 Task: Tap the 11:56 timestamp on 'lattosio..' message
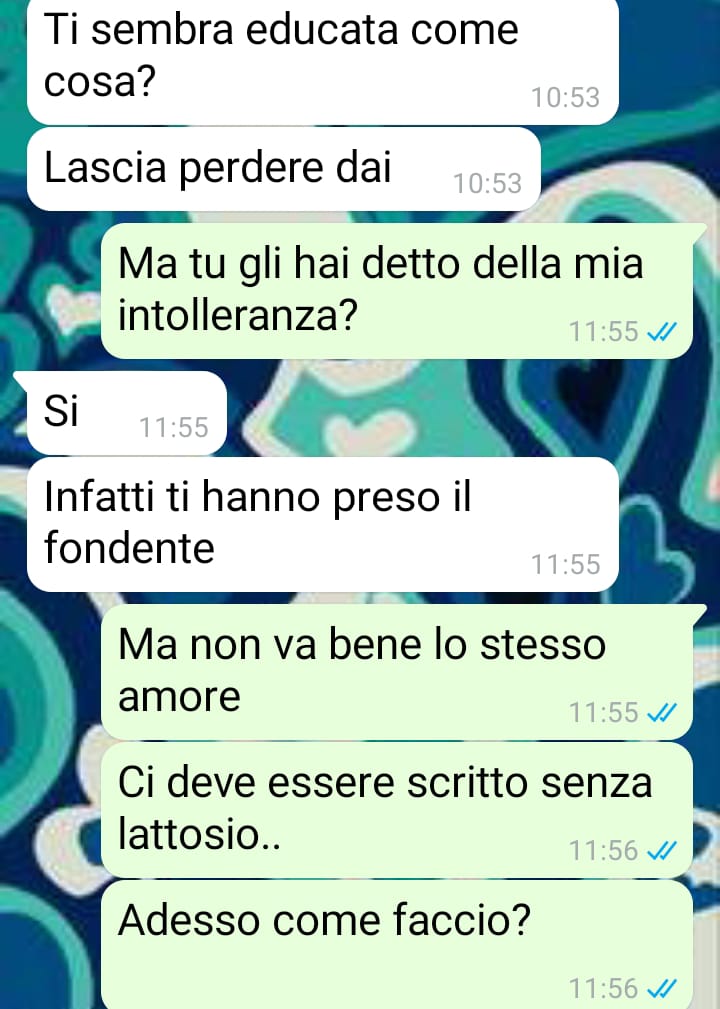point(604,851)
